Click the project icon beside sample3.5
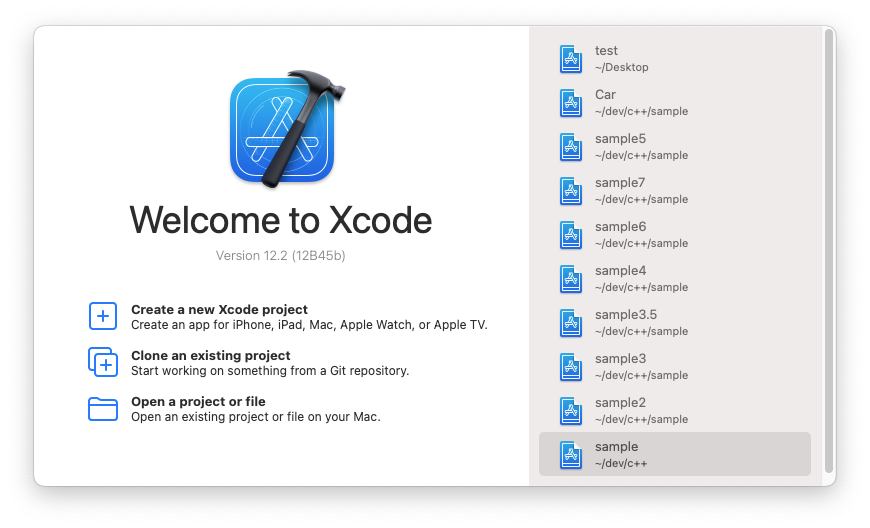This screenshot has height=528, width=870. click(571, 323)
